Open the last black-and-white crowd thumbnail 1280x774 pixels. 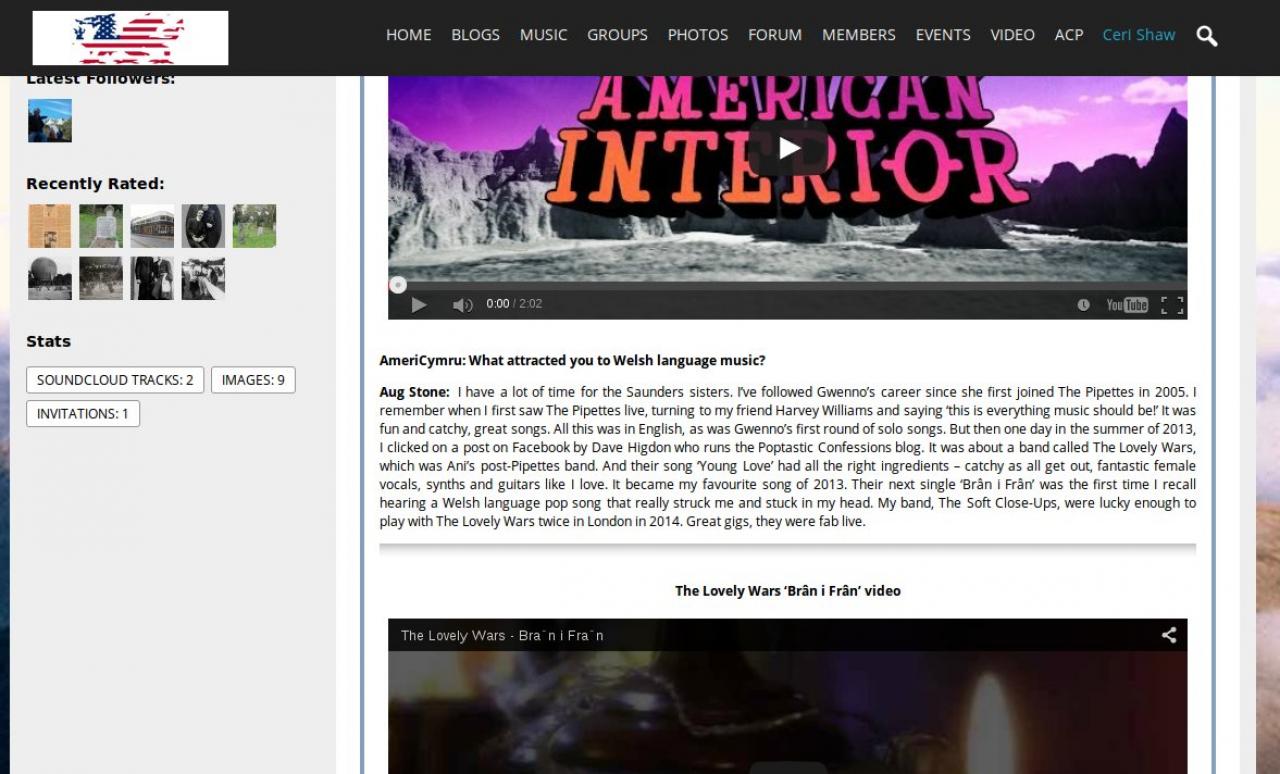tap(203, 278)
